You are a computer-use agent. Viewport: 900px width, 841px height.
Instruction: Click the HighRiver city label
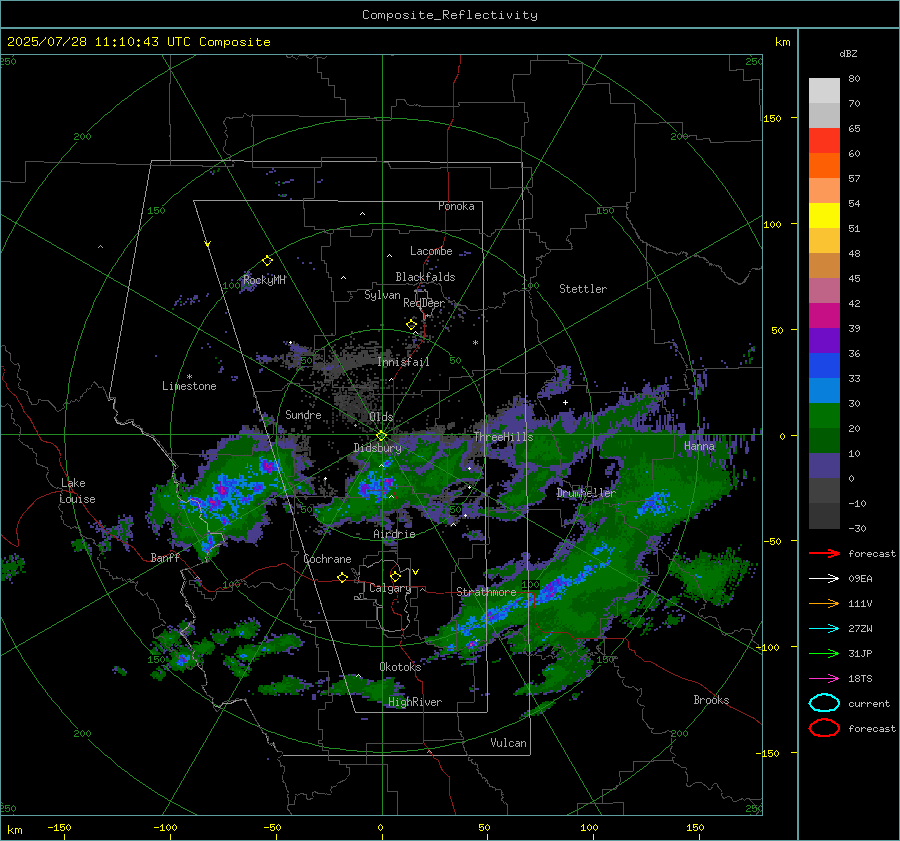pyautogui.click(x=415, y=702)
